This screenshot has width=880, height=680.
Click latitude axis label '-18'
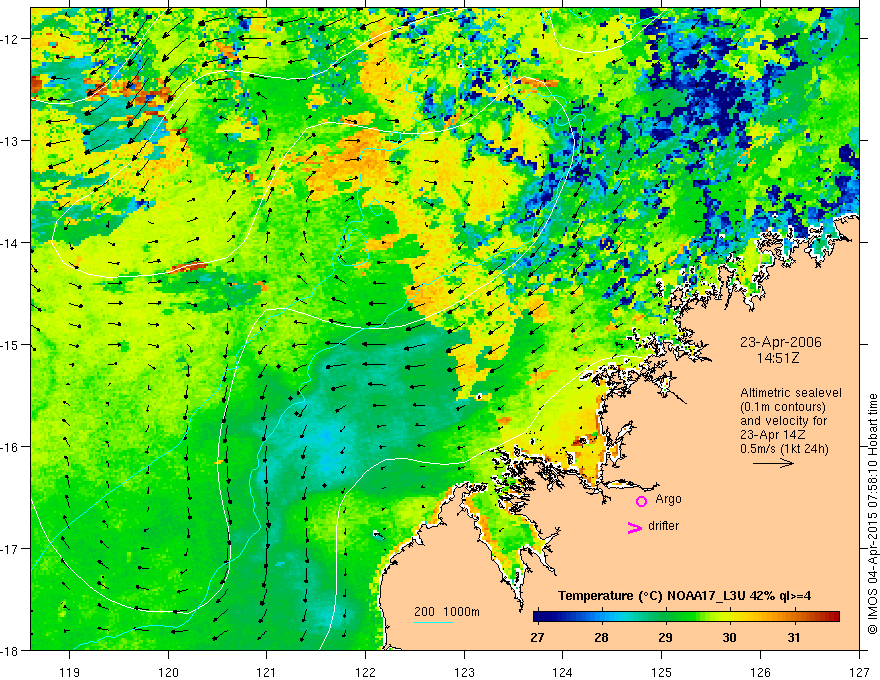(10, 651)
